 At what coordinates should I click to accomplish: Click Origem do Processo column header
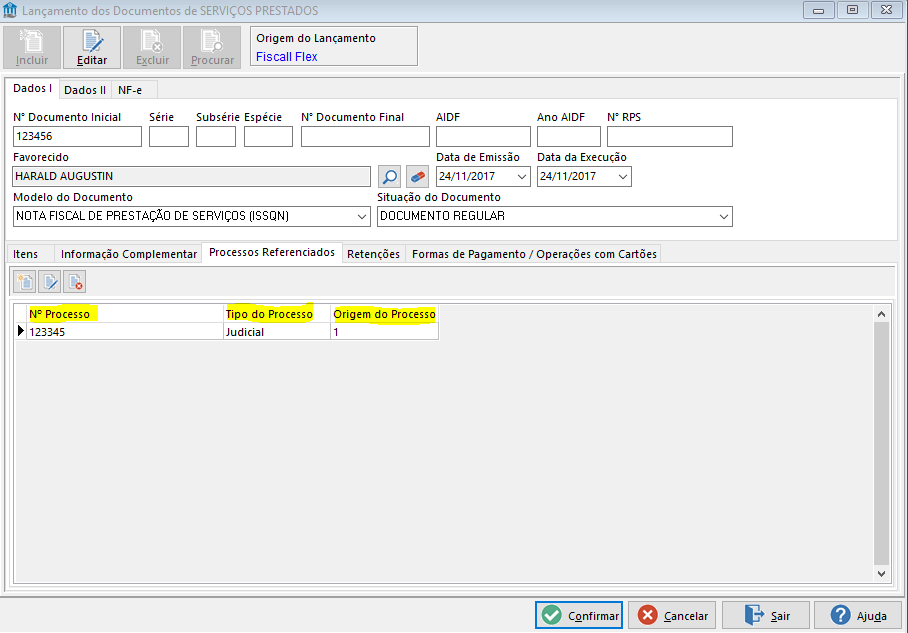point(385,314)
